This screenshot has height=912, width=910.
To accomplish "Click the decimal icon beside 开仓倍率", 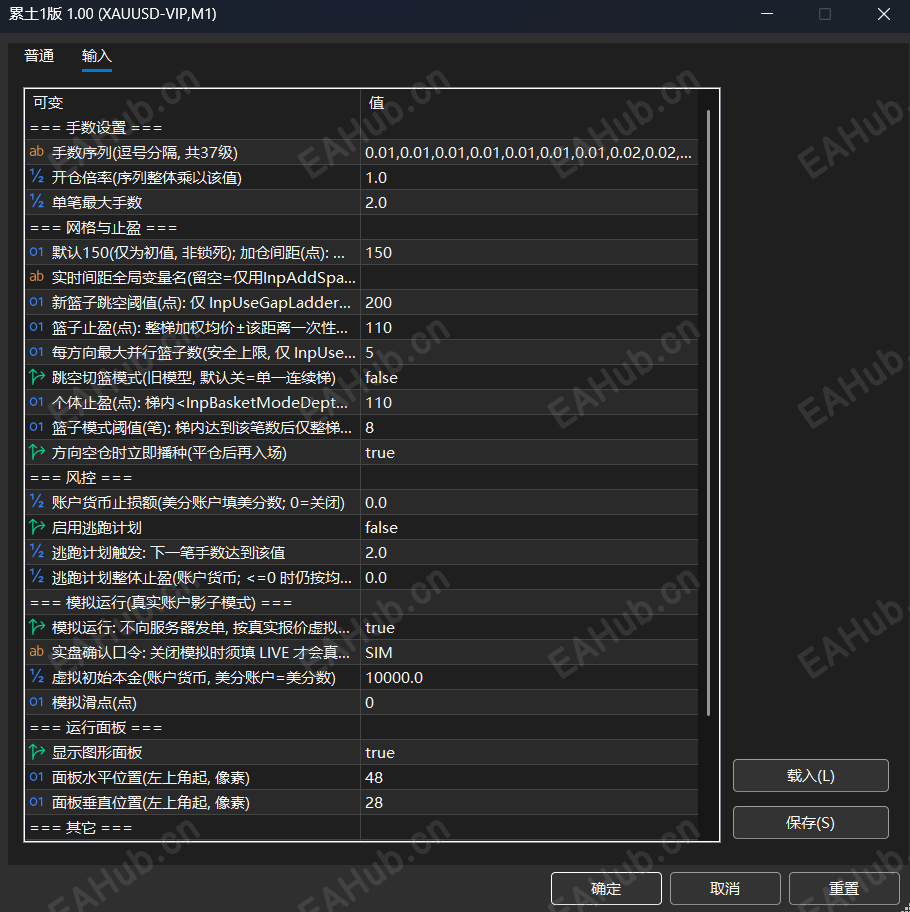I will pos(37,177).
